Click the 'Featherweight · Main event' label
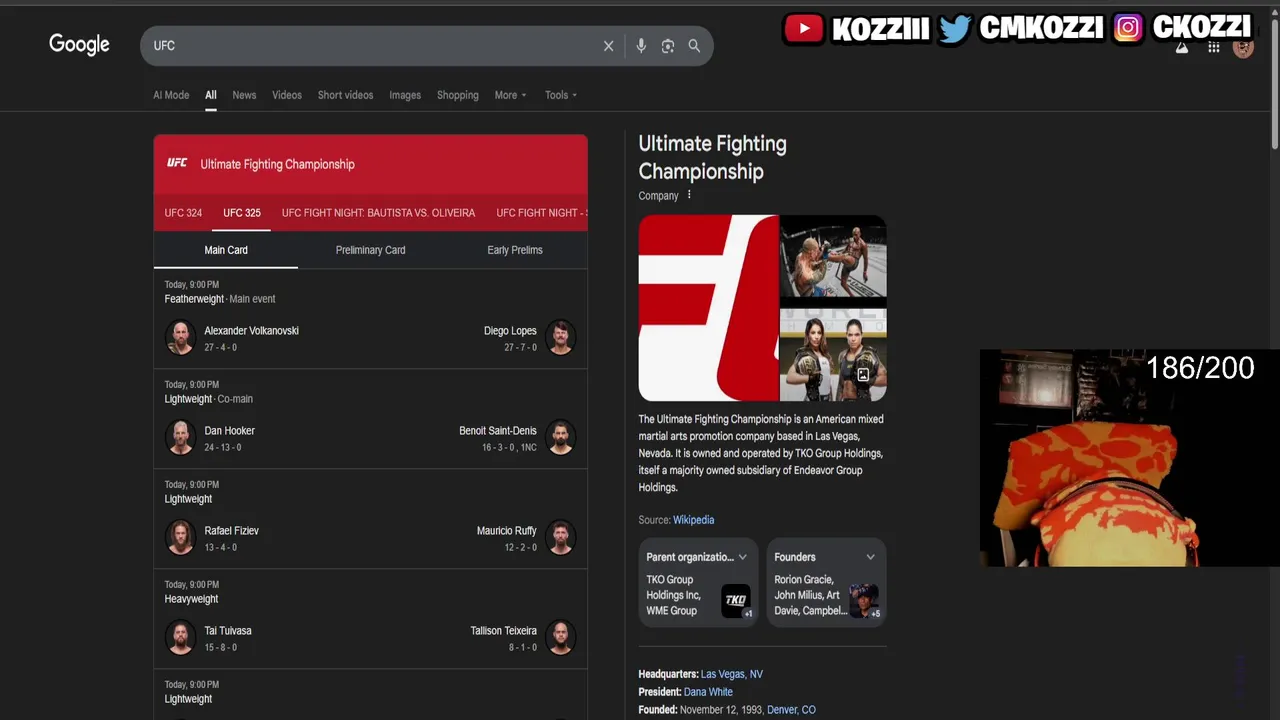Screen dimensions: 1280x720 (x=220, y=299)
